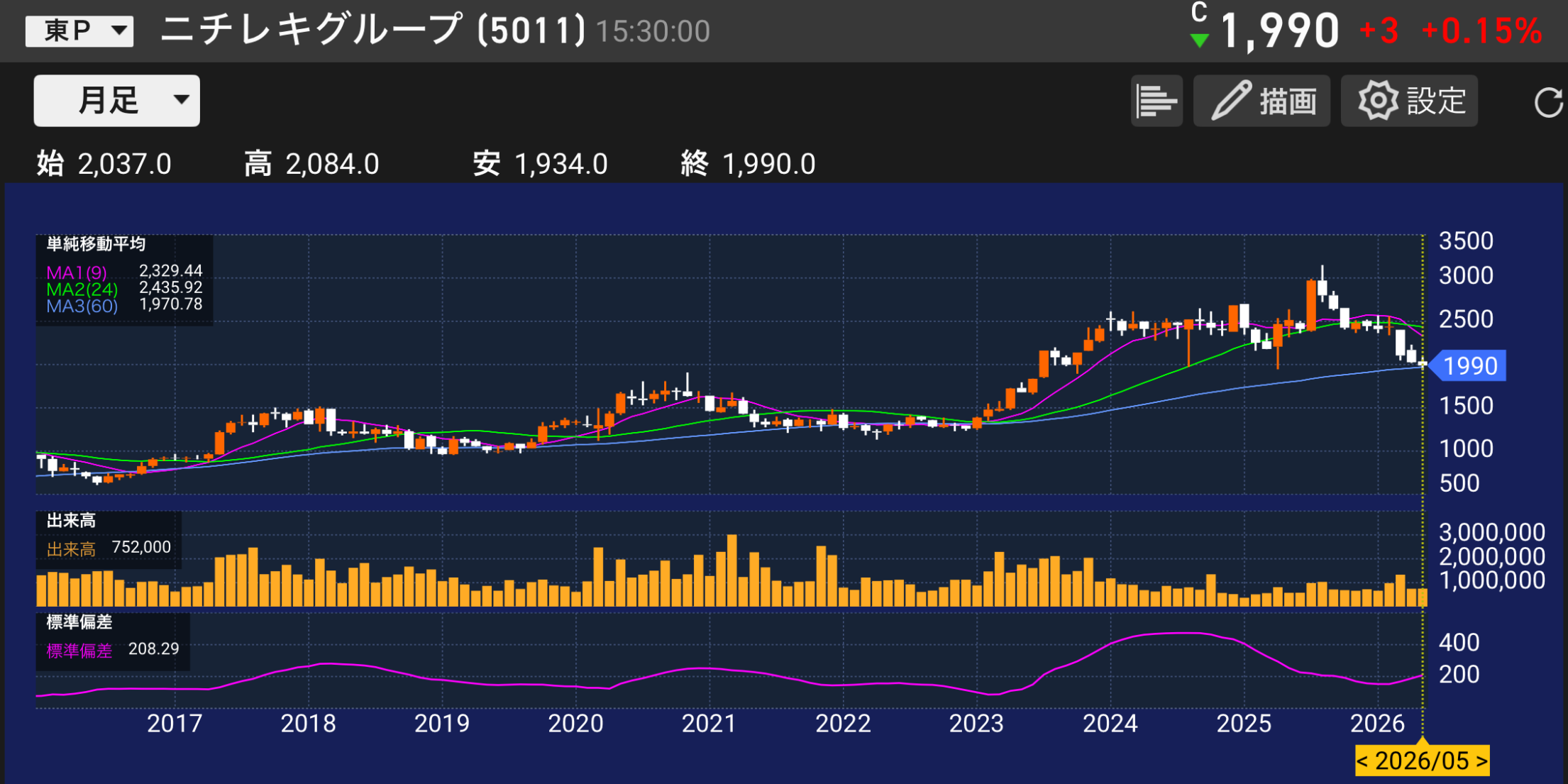Click the price-by-volume lines icon button

pos(1156,101)
